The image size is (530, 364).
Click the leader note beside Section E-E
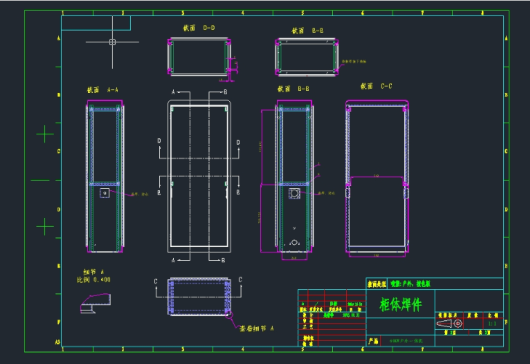tap(354, 62)
